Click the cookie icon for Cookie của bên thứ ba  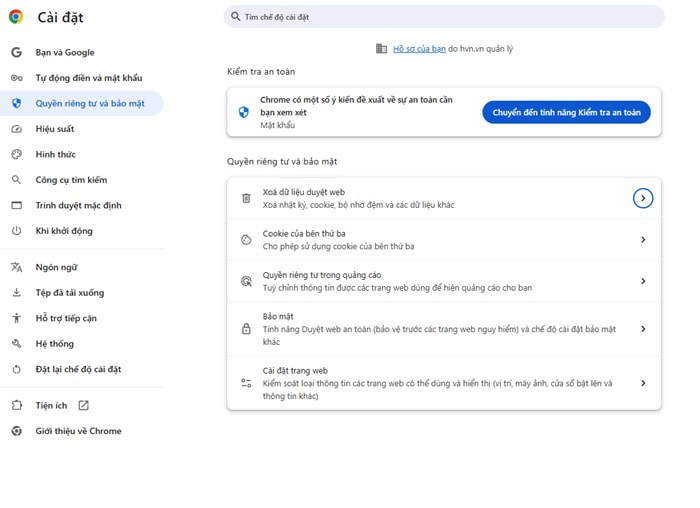pyautogui.click(x=246, y=240)
